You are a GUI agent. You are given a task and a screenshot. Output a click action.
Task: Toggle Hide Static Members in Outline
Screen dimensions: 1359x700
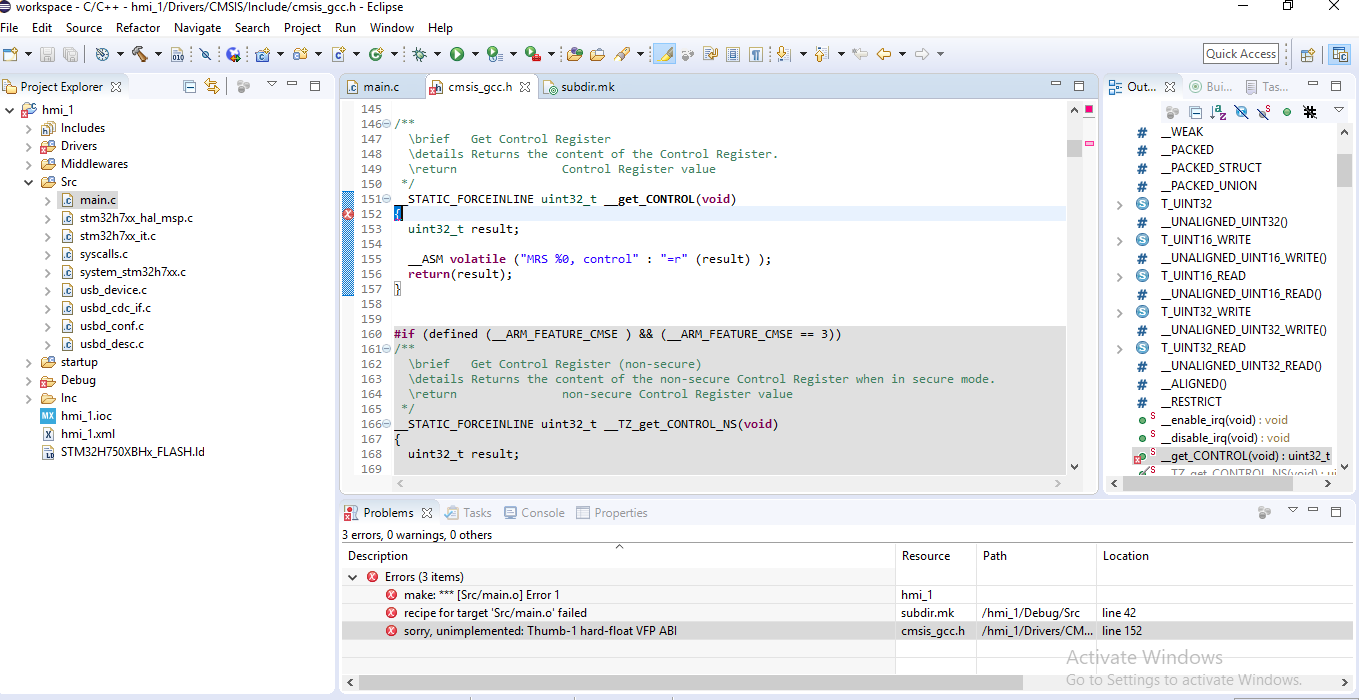point(1264,112)
